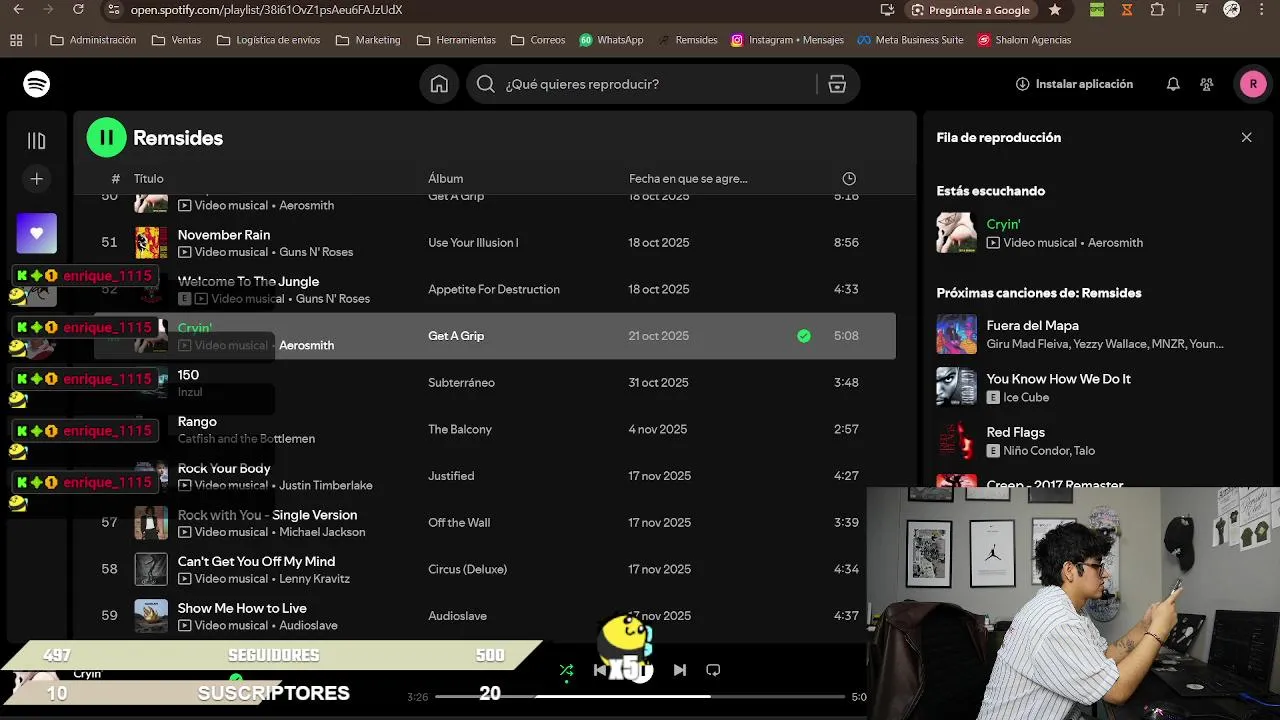Click Red Flags queue cover art

(x=956, y=441)
